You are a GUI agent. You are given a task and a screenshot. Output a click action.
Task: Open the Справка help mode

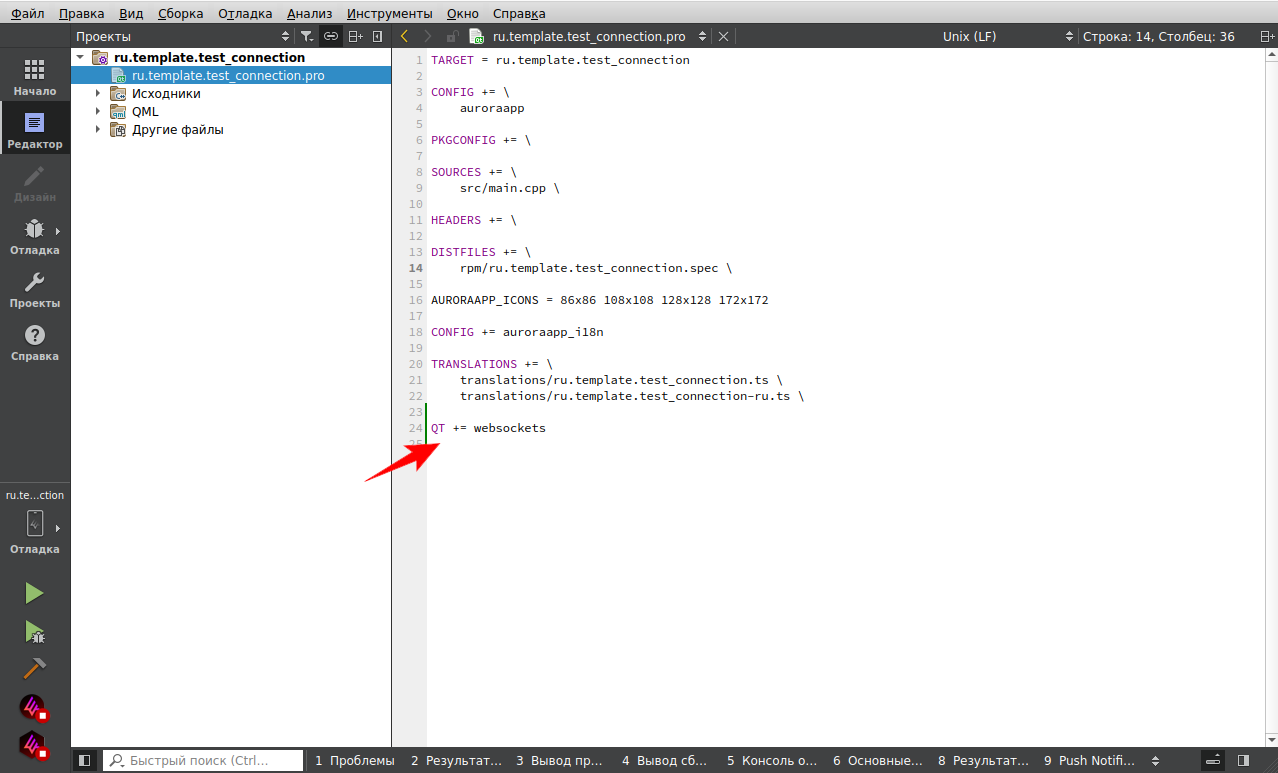click(x=34, y=342)
